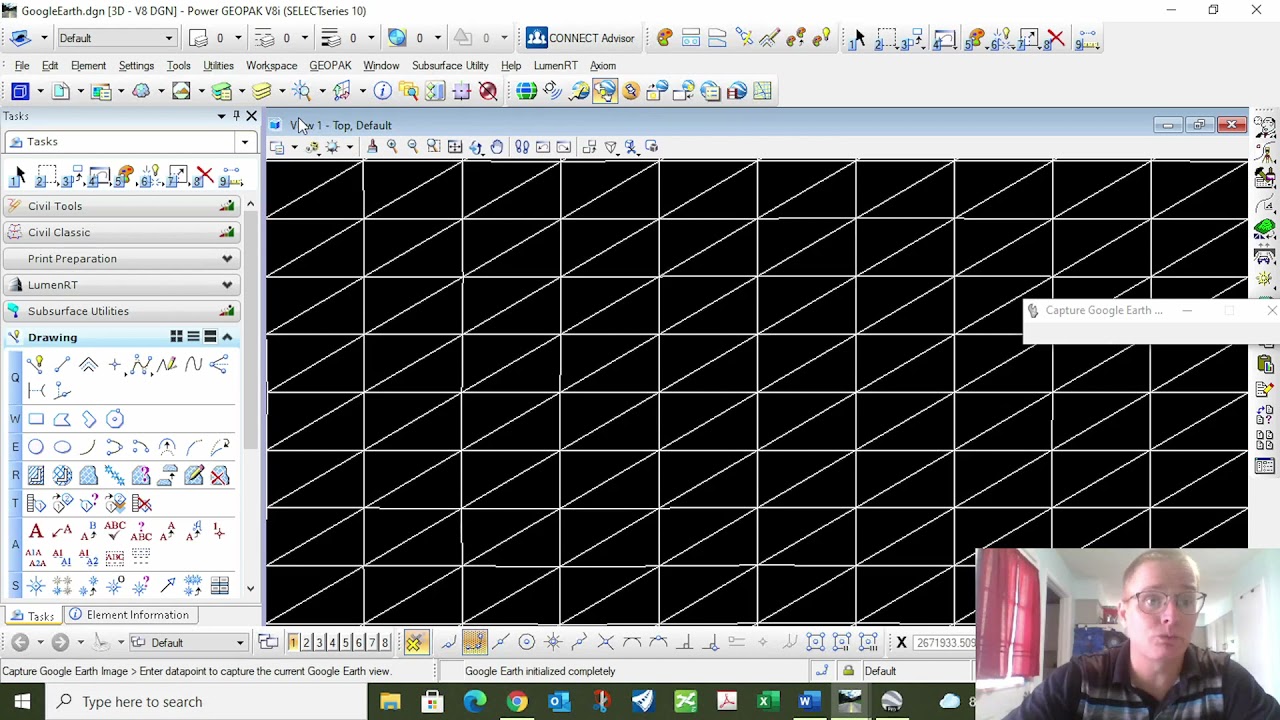Select the Place SmartLine tool
The height and width of the screenshot is (720, 1280).
point(36,365)
